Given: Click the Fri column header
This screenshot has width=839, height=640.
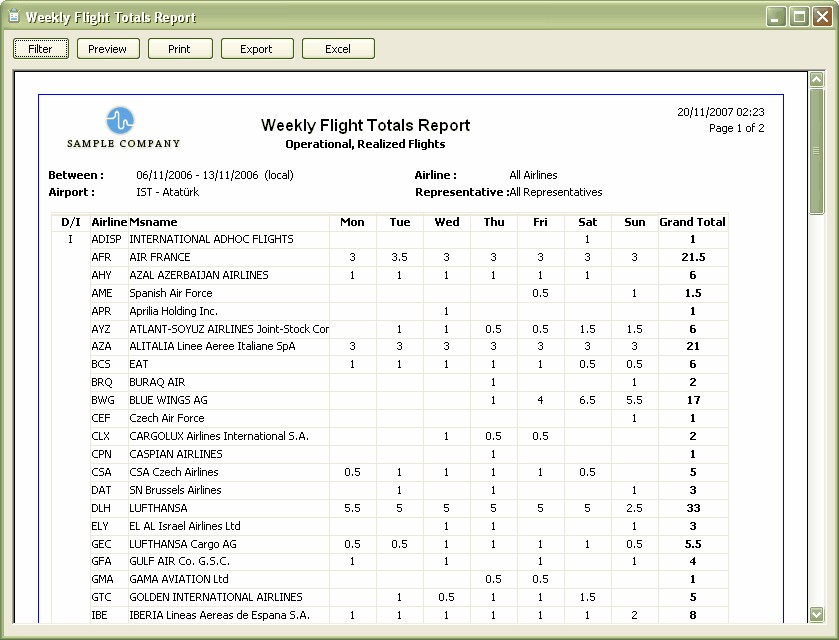Looking at the screenshot, I should click(540, 222).
